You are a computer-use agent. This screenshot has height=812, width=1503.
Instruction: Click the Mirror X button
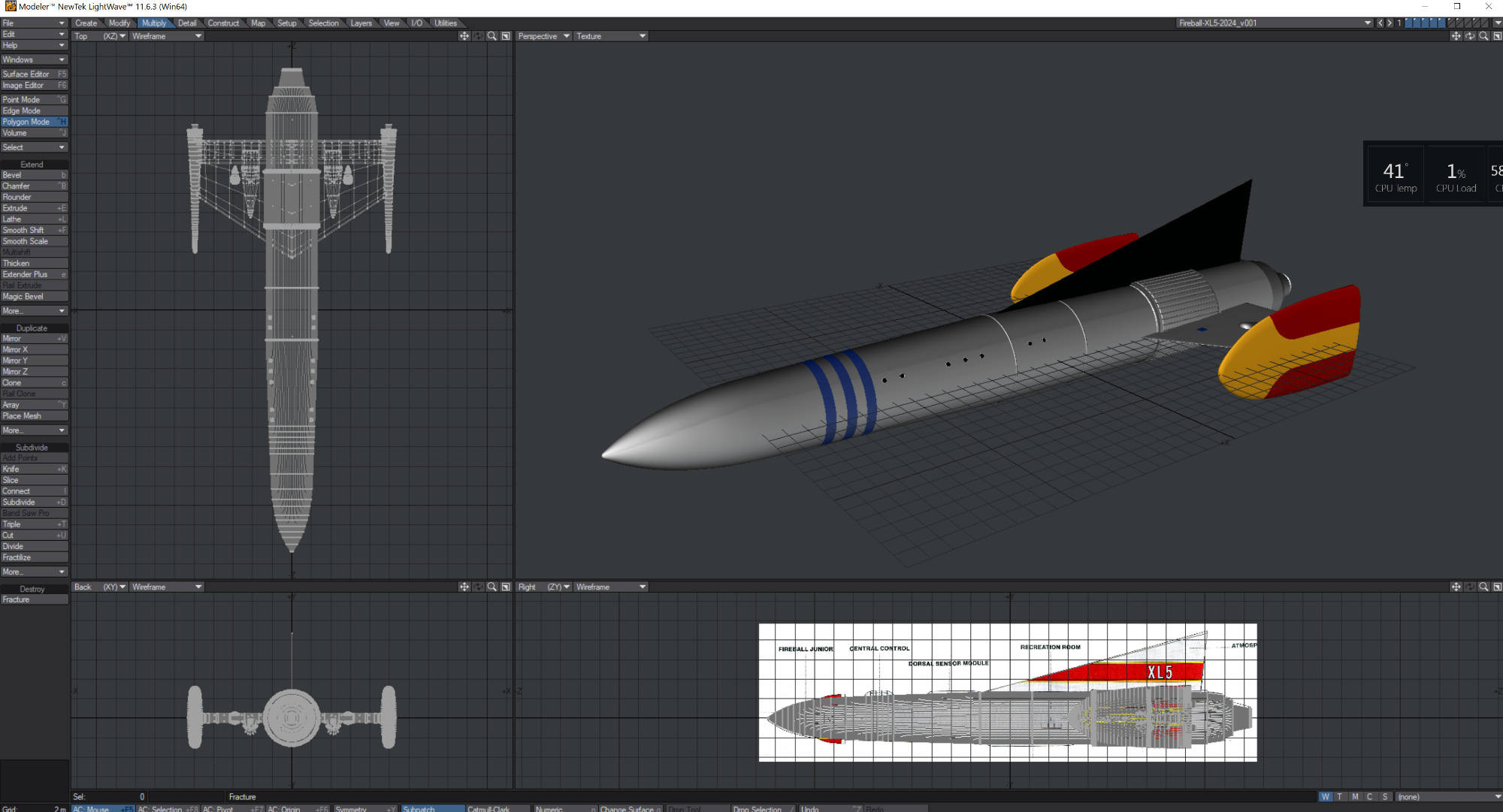click(x=34, y=349)
